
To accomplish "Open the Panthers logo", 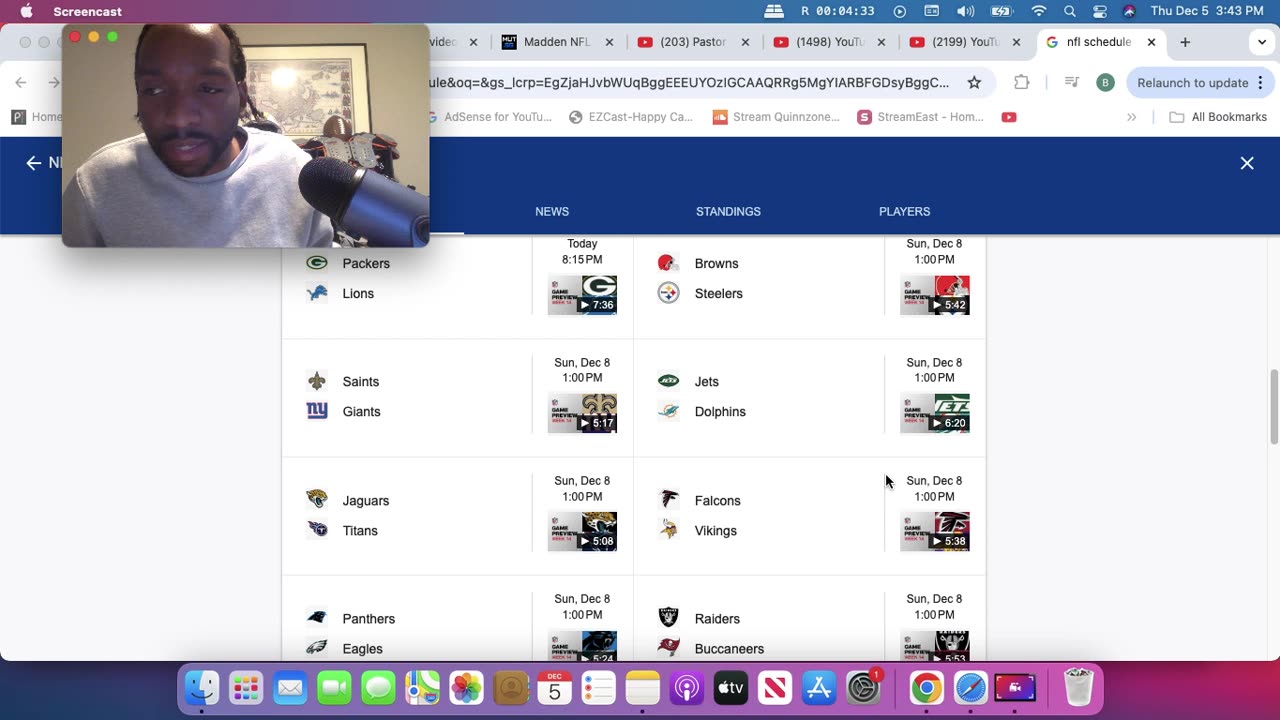I will [317, 618].
